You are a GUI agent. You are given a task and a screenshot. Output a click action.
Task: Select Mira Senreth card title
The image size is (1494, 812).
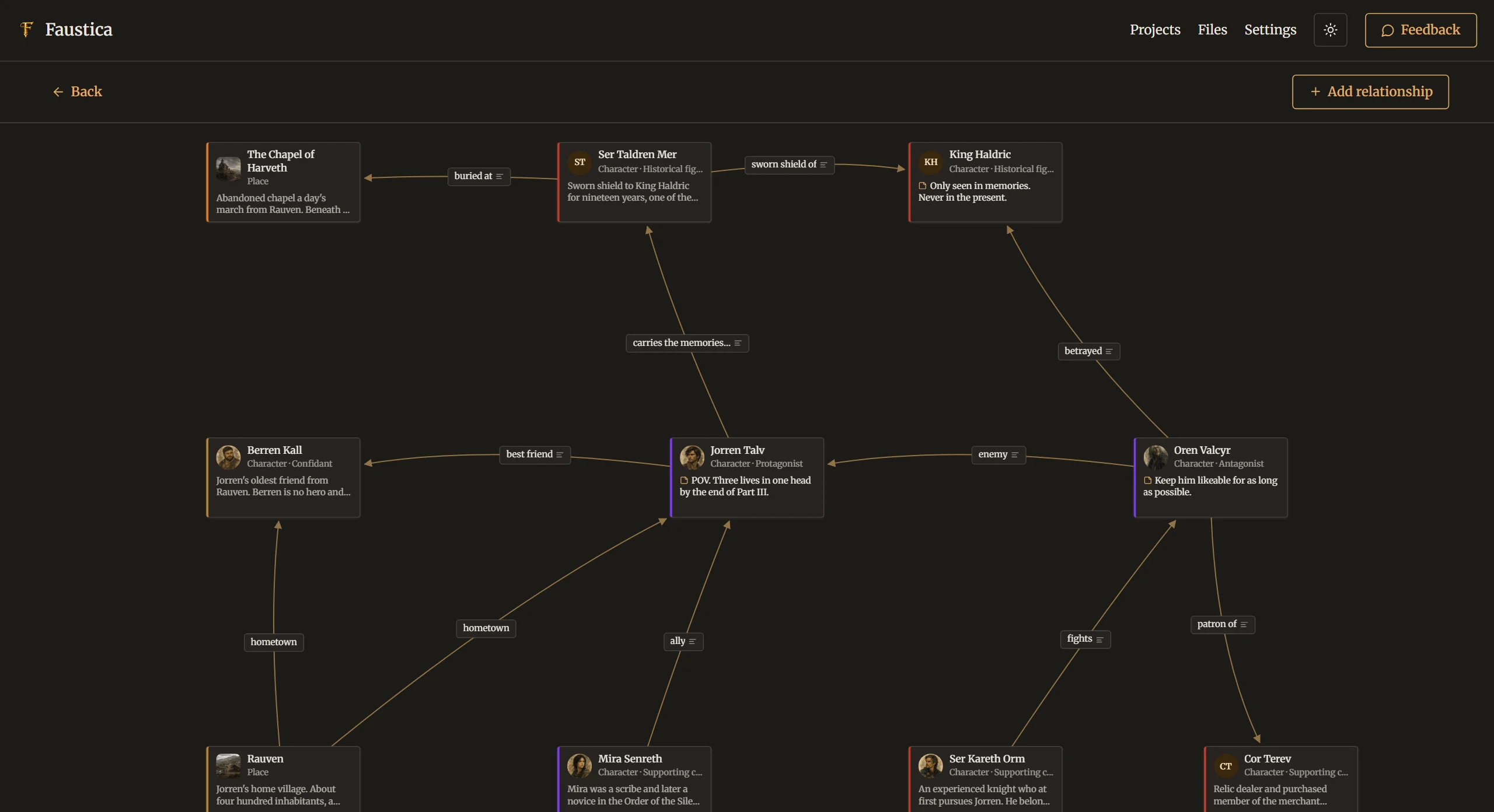point(630,759)
